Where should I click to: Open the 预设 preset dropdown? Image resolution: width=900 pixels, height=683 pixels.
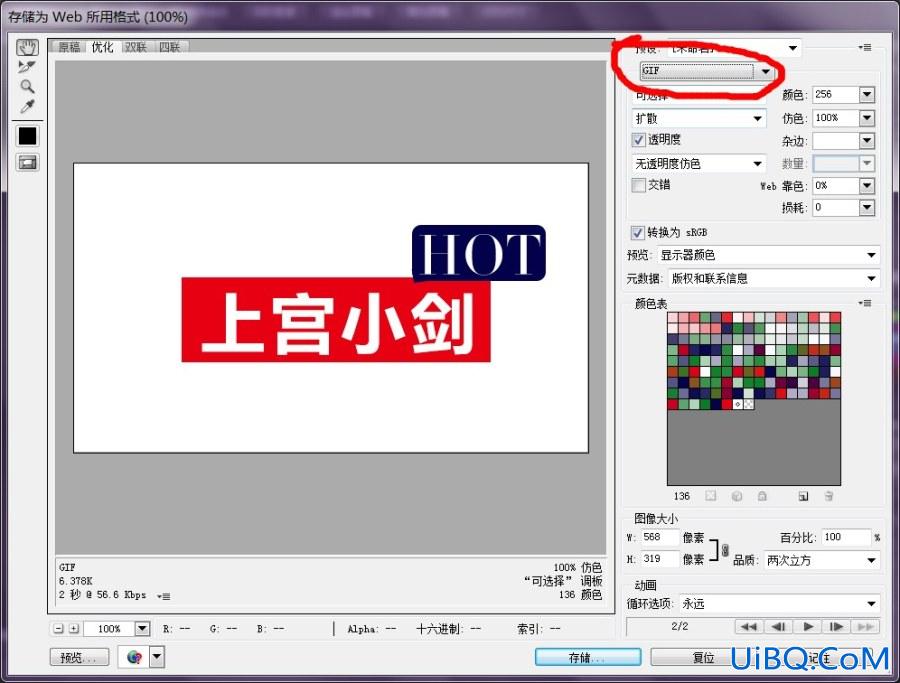tap(735, 48)
